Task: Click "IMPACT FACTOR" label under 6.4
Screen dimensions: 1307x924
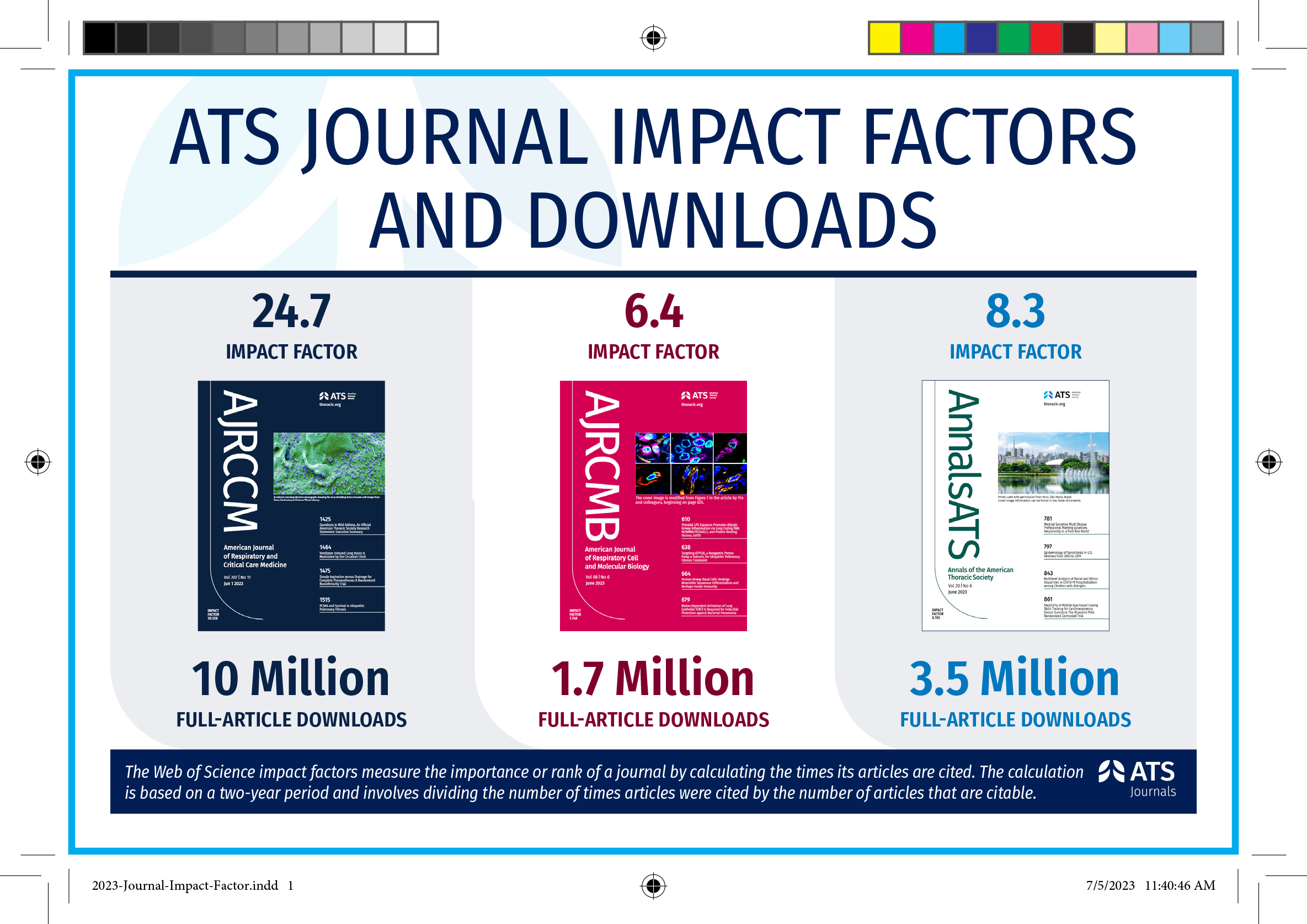Action: (653, 352)
